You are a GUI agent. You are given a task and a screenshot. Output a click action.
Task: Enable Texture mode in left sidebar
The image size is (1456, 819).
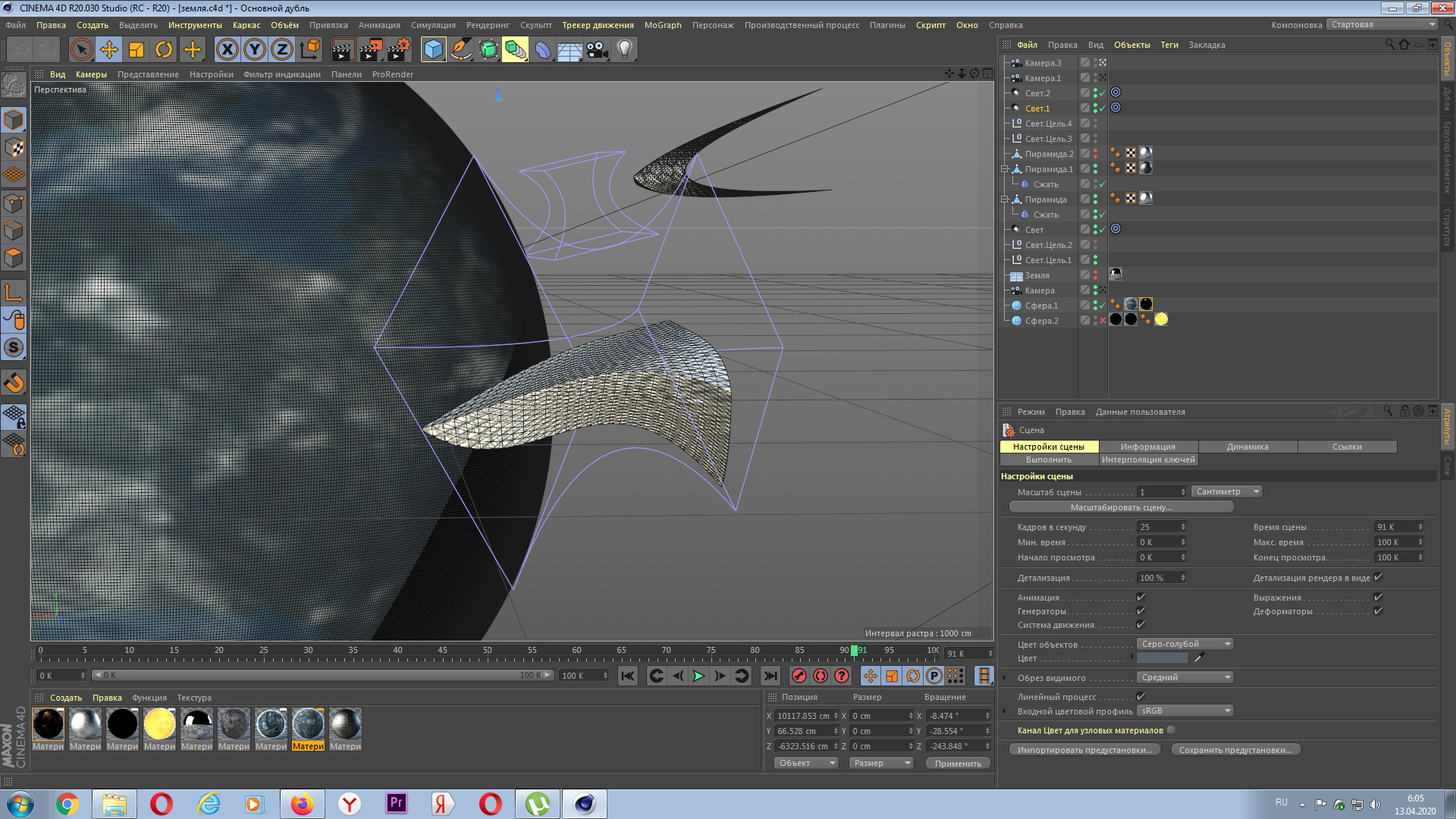(x=14, y=148)
